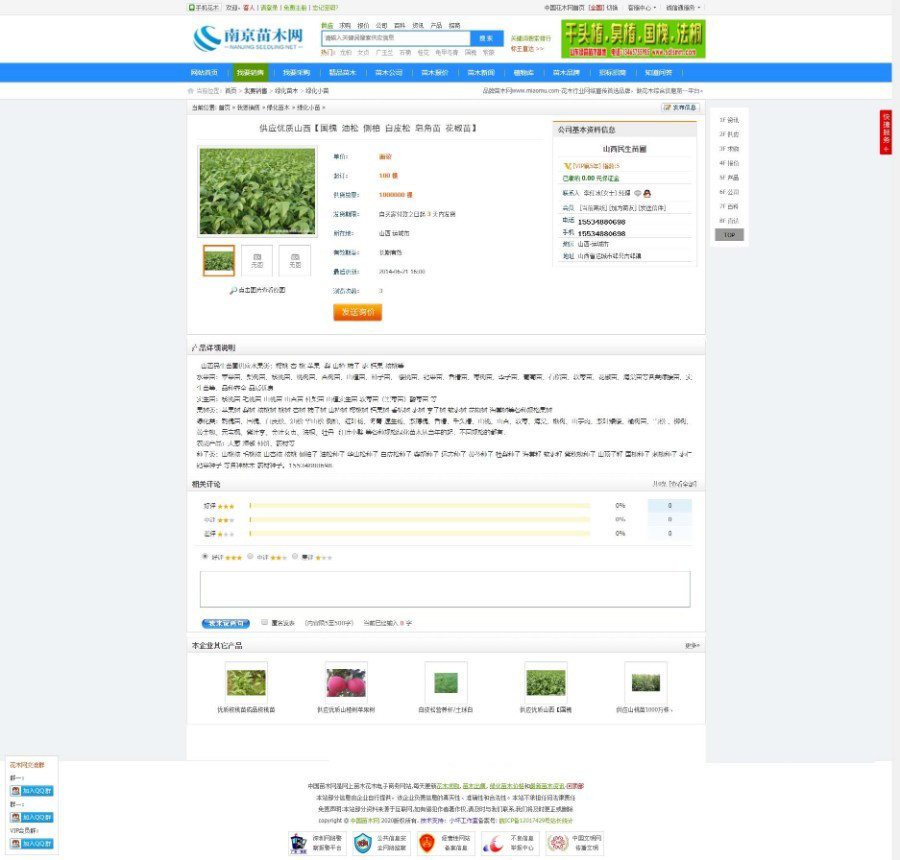Open the 'more' link in the other products header
Viewport: 900px width, 860px height.
coord(692,646)
